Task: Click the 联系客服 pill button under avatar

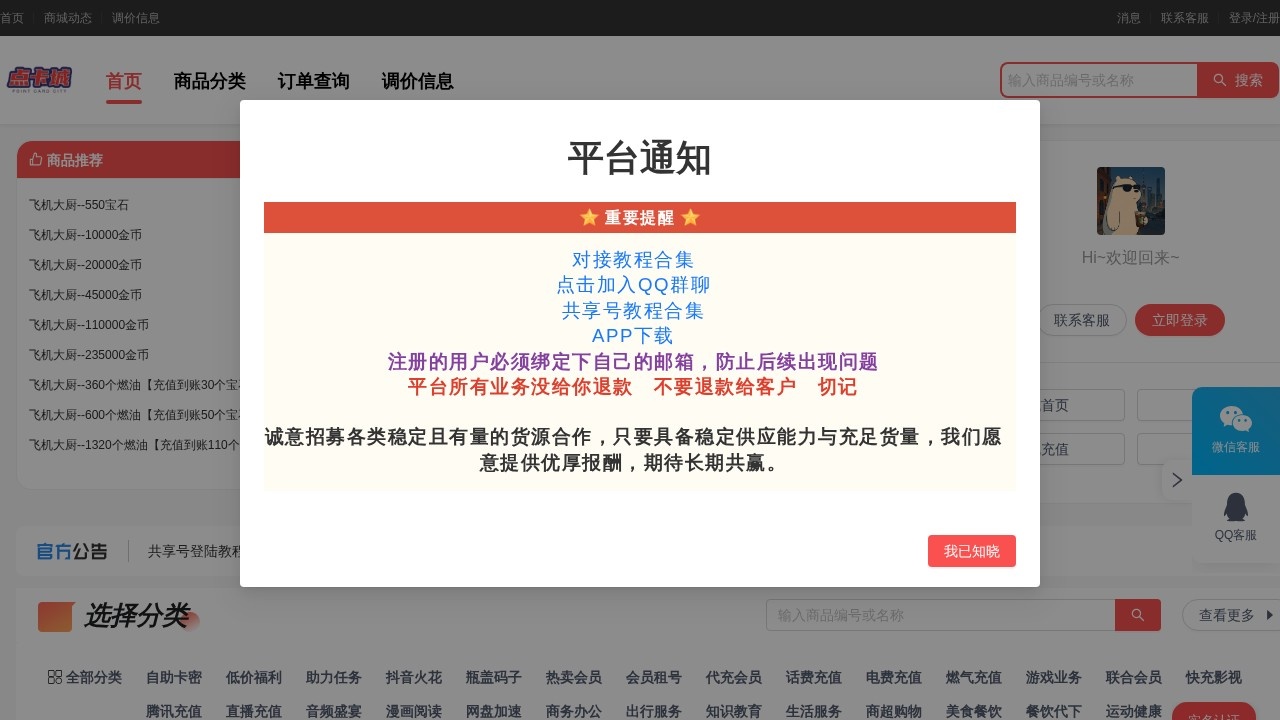Action: (x=1082, y=320)
